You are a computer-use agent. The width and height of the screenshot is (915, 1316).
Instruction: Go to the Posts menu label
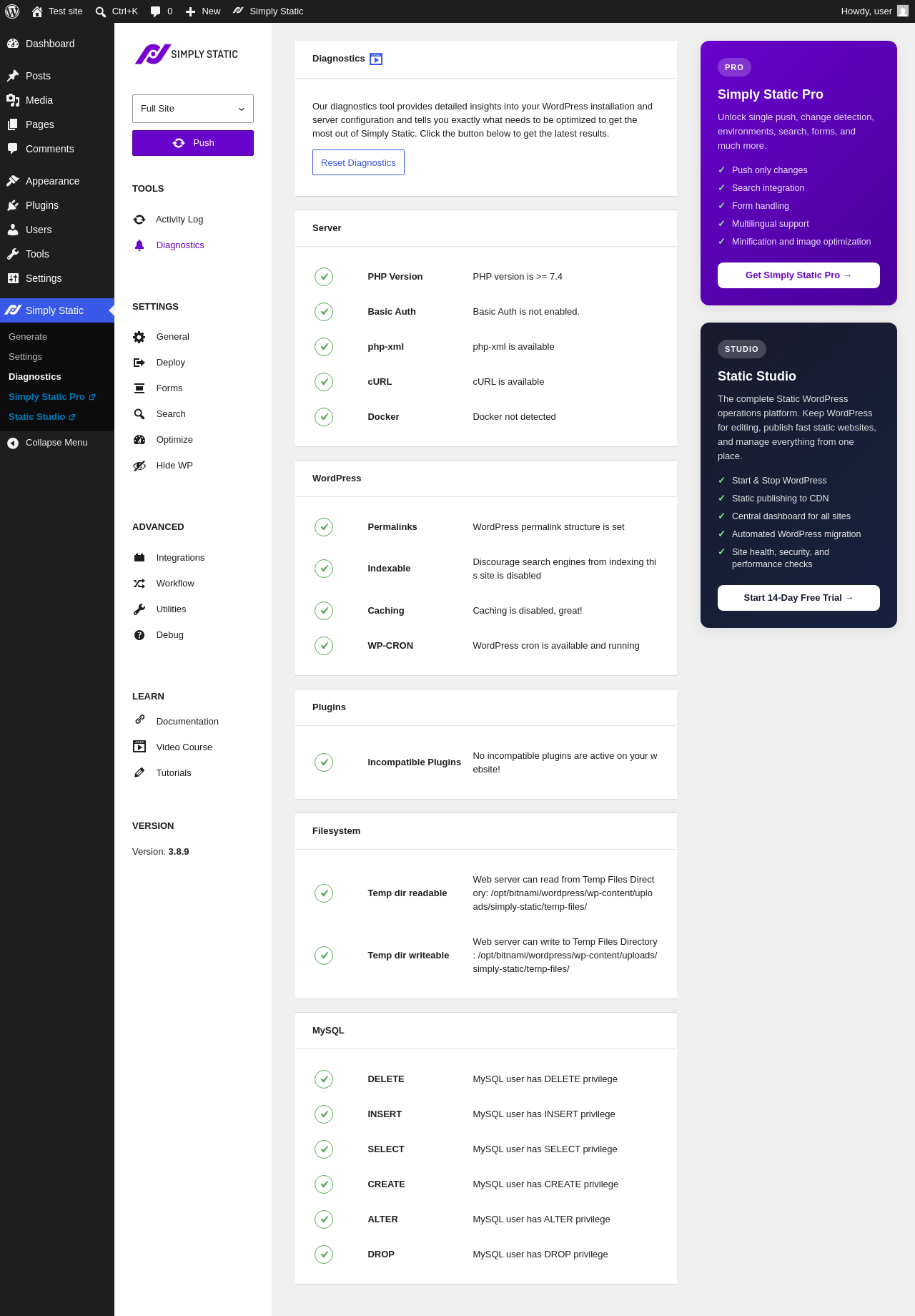click(38, 76)
